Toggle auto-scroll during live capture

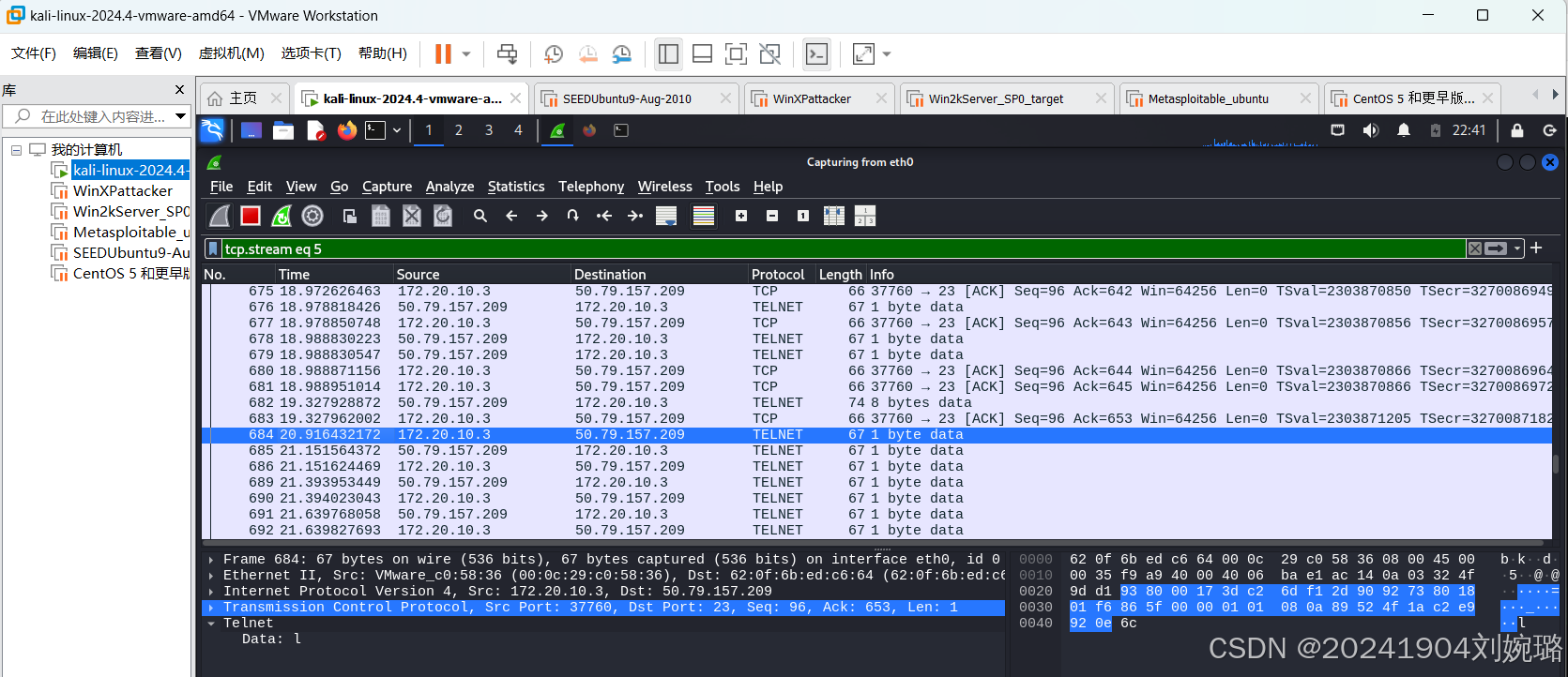[666, 216]
